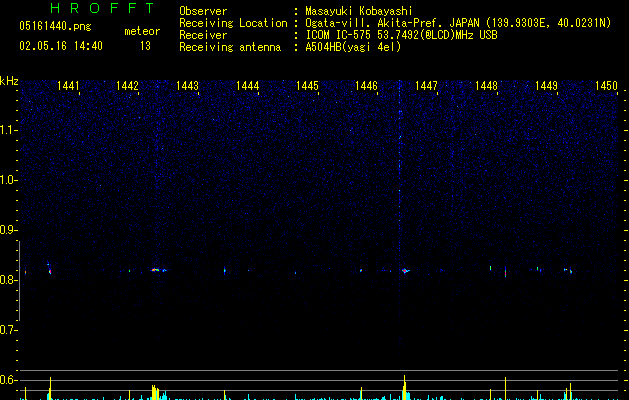Image resolution: width=629 pixels, height=400 pixels.
Task: Click the bright meteor echo before 1447
Action: pos(406,271)
